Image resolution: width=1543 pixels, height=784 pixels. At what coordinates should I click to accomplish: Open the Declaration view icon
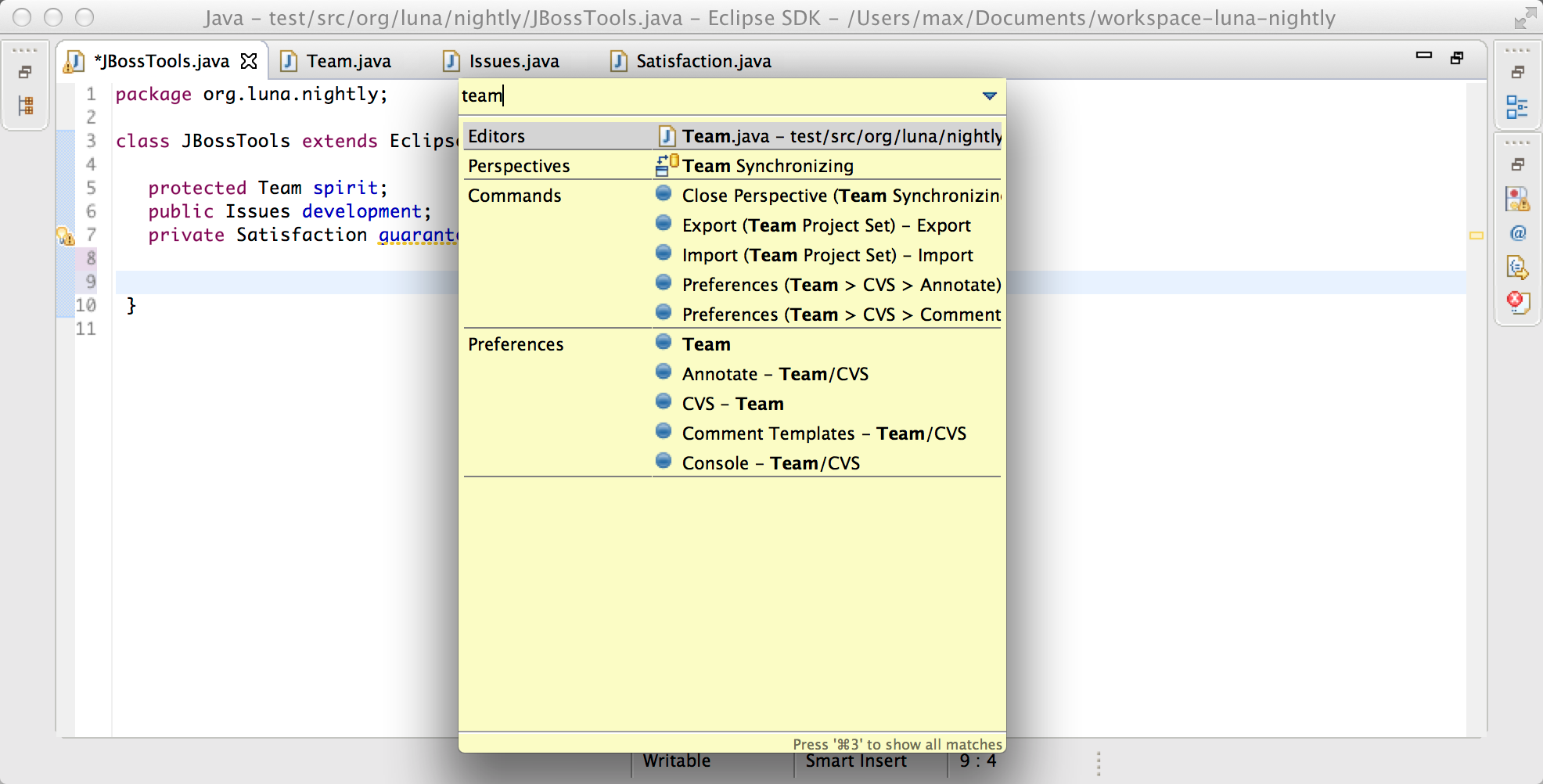click(x=1517, y=268)
